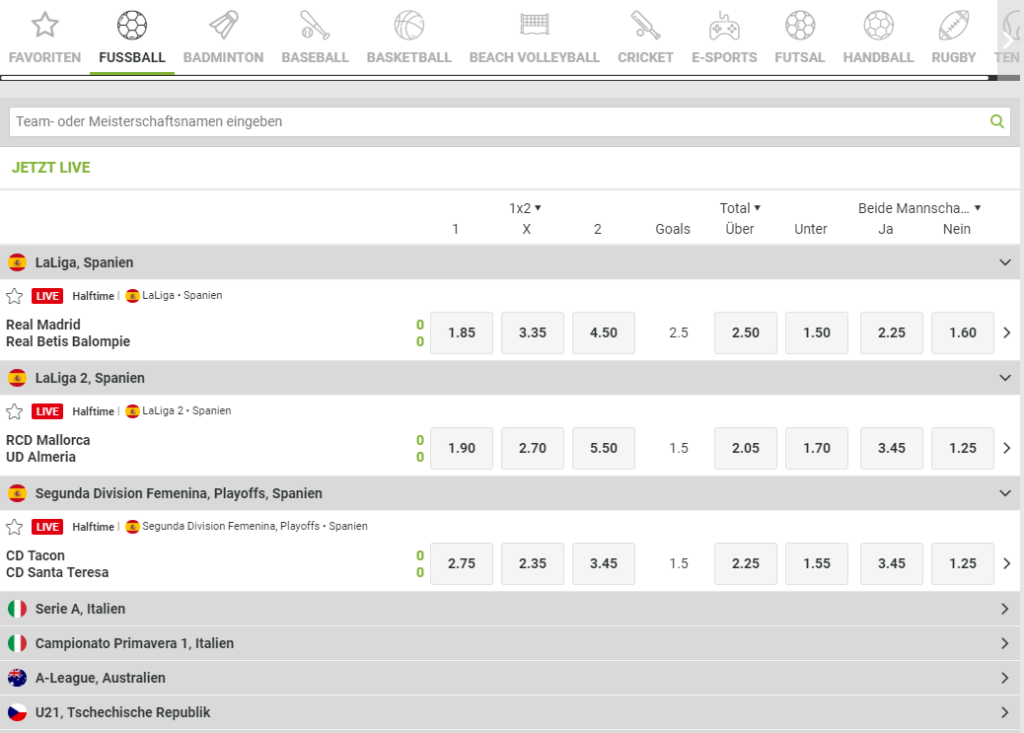The image size is (1024, 733).
Task: Click the Italy flag beside Serie A, Italien
Action: tap(17, 609)
